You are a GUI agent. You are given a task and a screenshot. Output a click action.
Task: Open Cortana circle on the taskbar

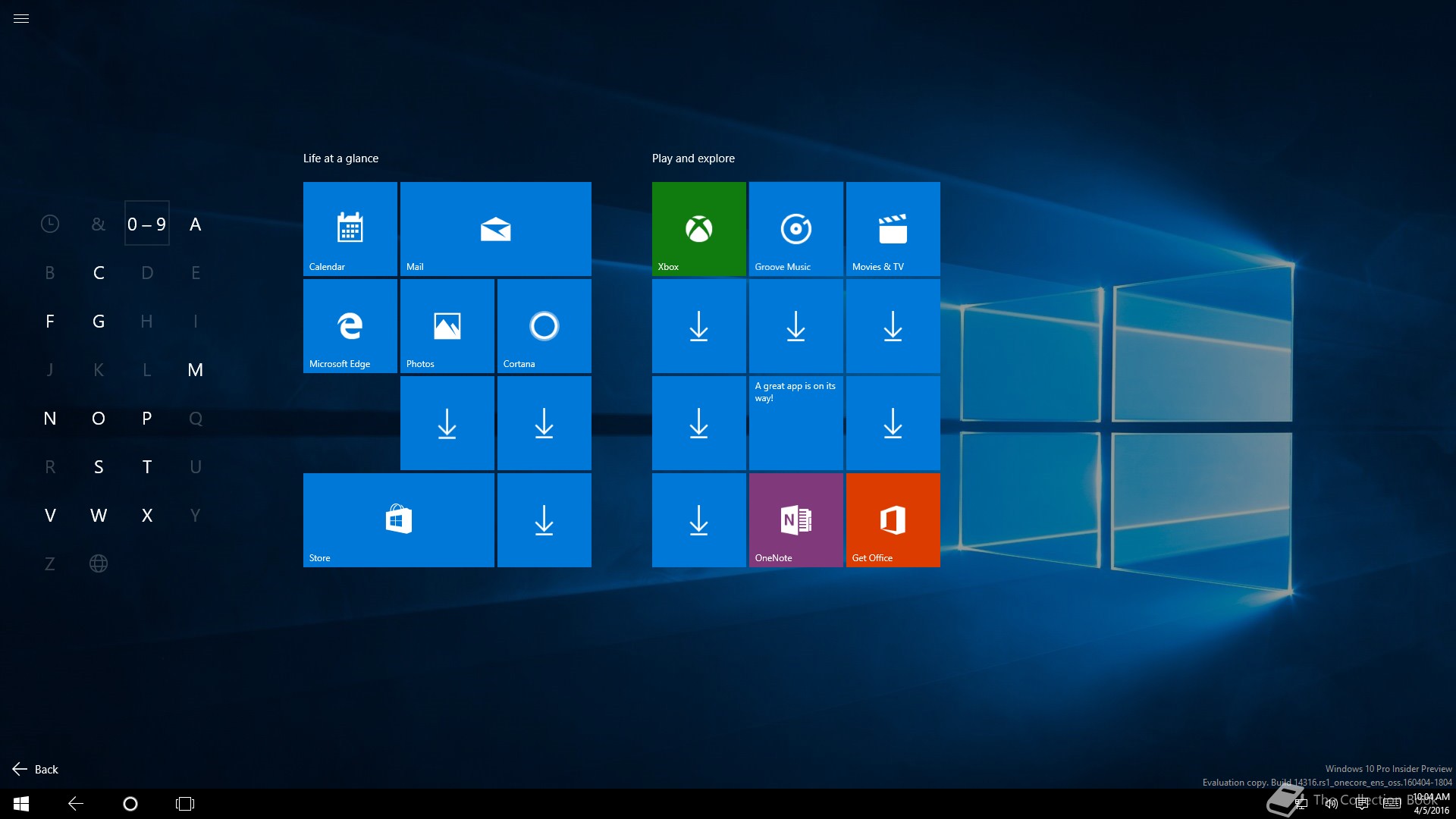click(130, 804)
